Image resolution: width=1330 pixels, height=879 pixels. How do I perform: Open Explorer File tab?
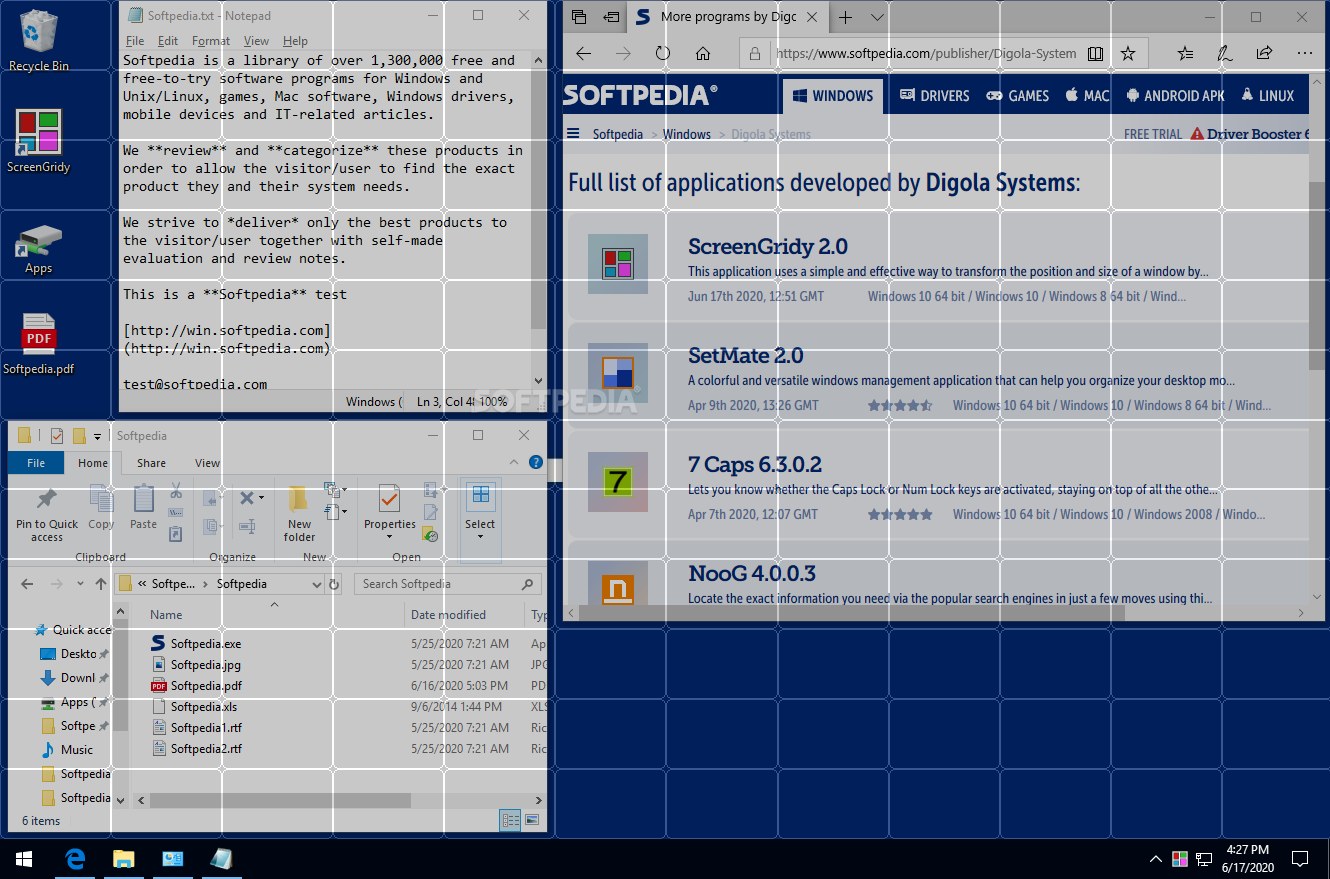tap(36, 463)
